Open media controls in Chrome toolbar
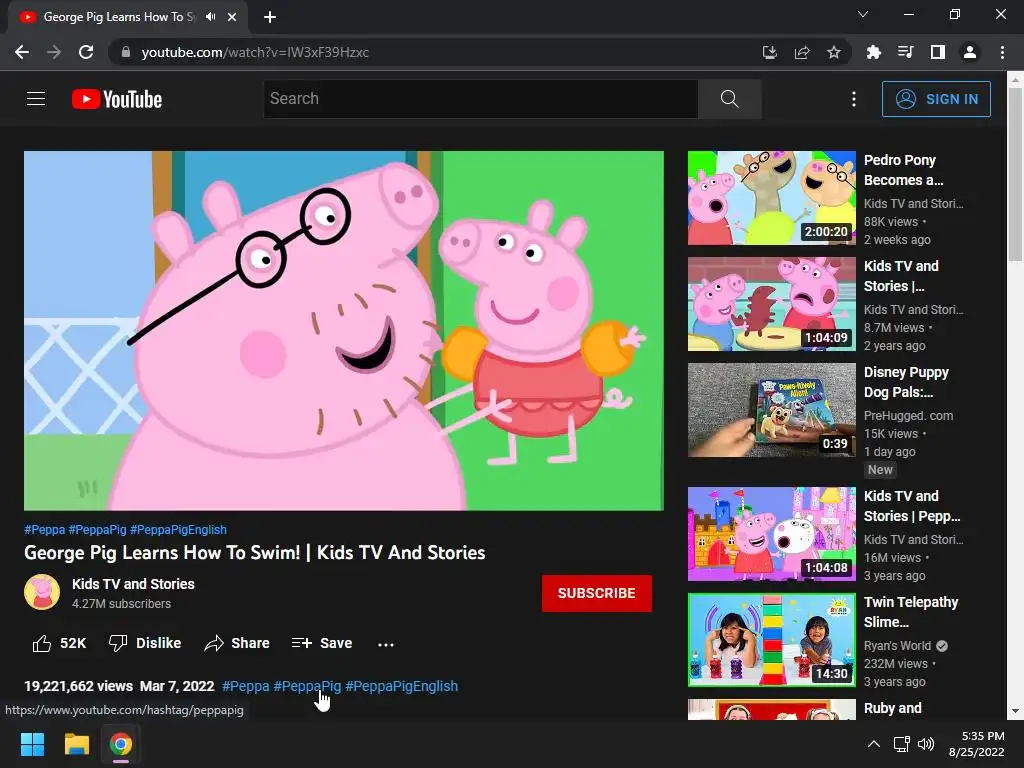This screenshot has height=768, width=1024. [905, 52]
